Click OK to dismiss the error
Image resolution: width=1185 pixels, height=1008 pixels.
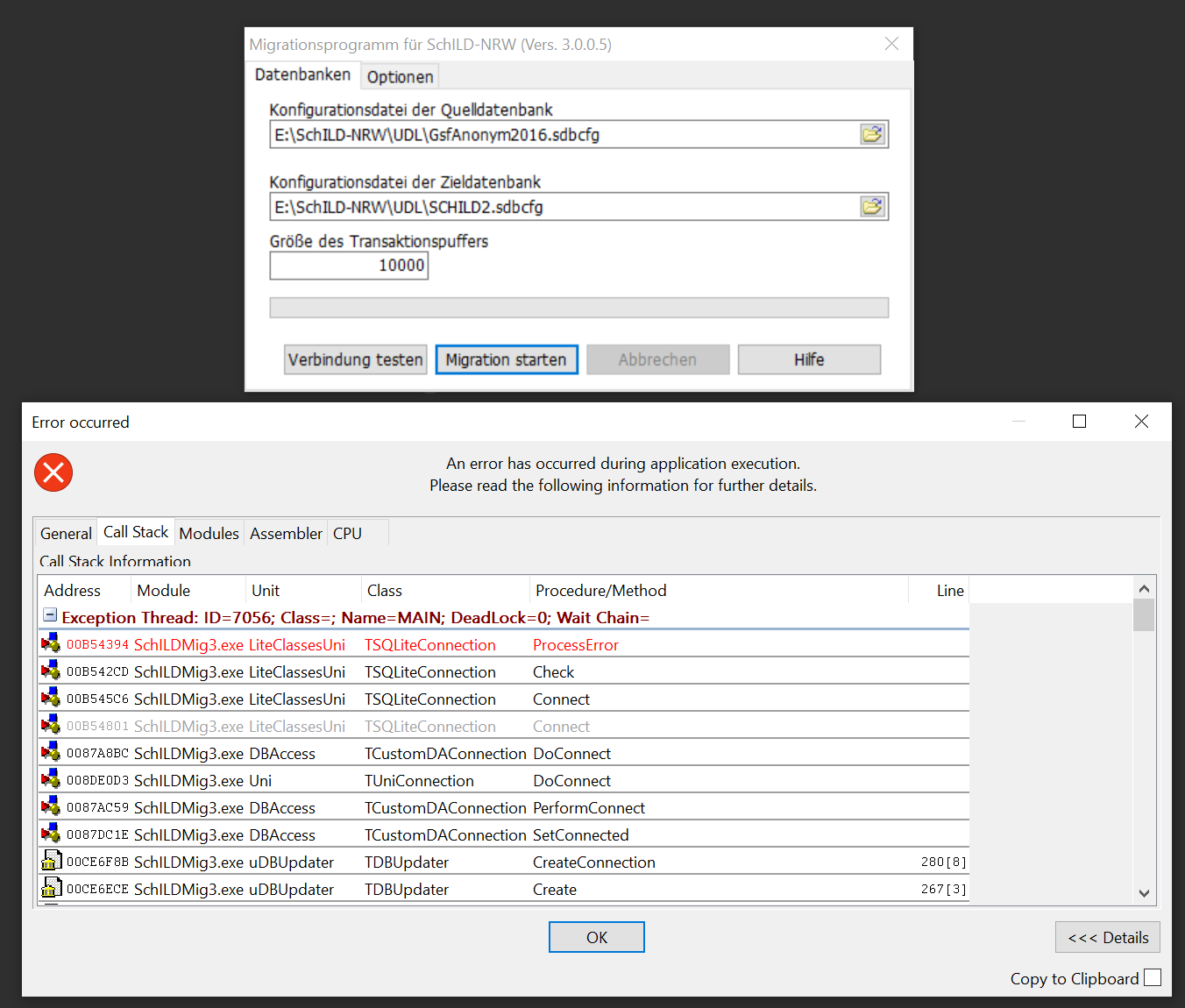pyautogui.click(x=596, y=938)
